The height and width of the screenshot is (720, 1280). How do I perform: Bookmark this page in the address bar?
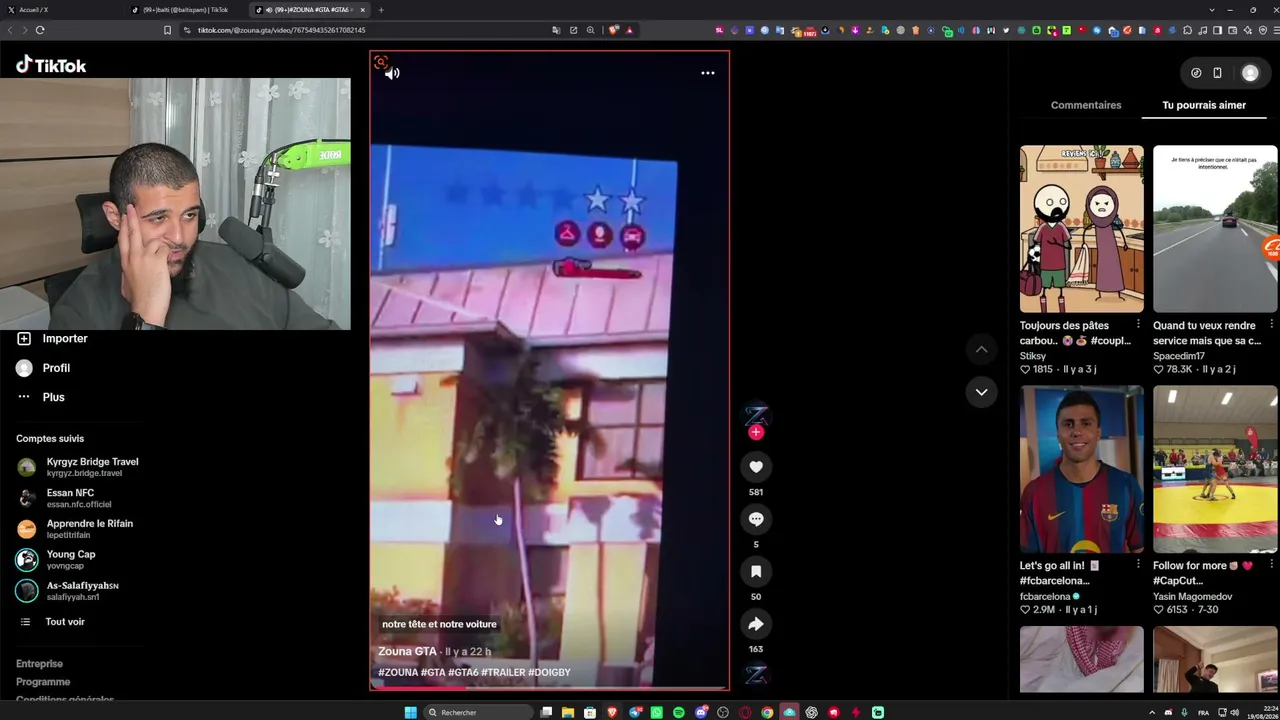167,30
